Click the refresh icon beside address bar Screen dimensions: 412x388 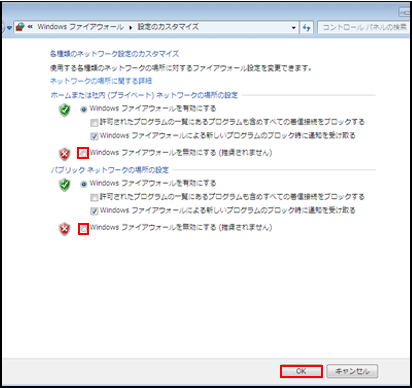(306, 27)
